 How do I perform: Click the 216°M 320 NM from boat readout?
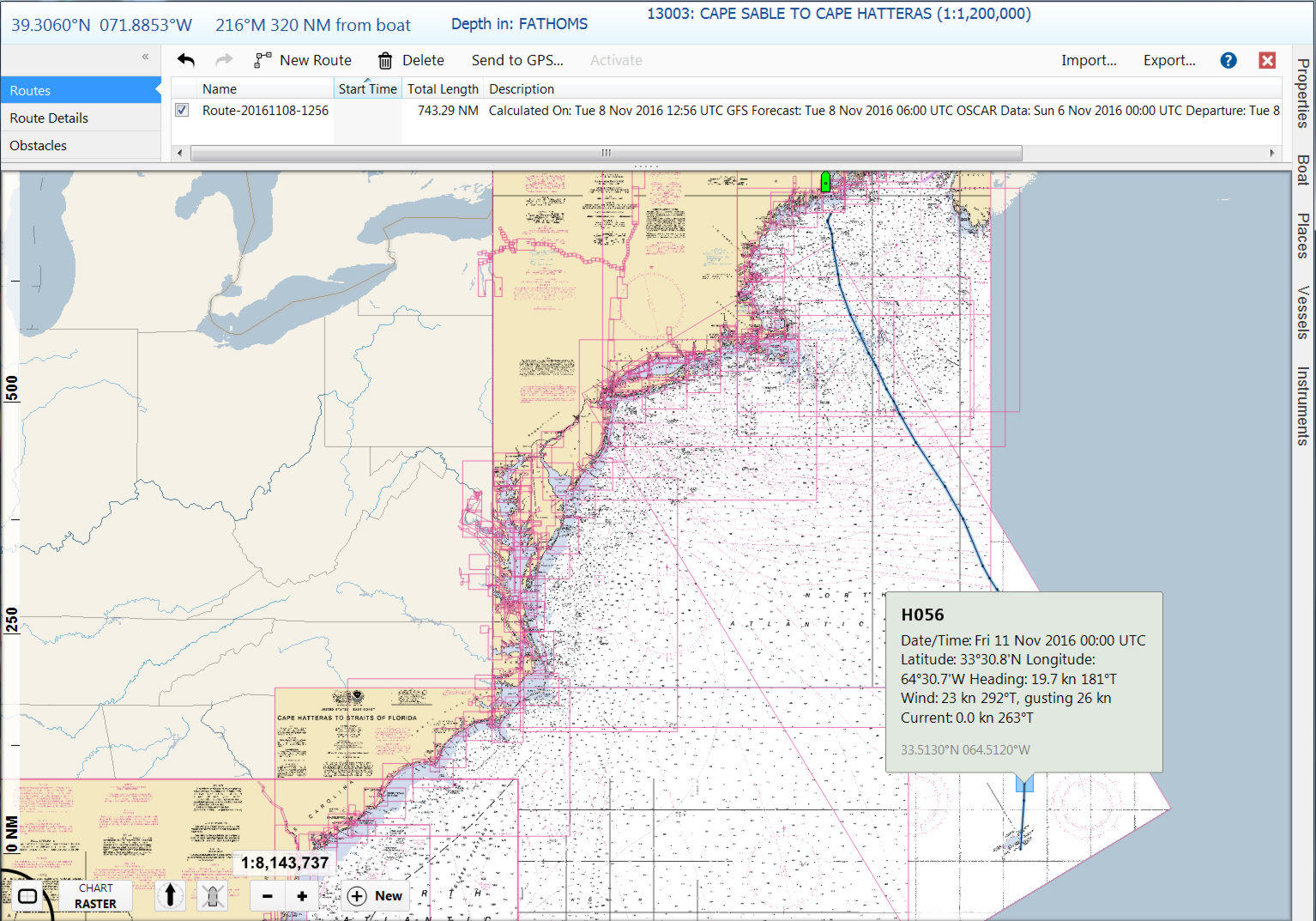click(x=313, y=25)
